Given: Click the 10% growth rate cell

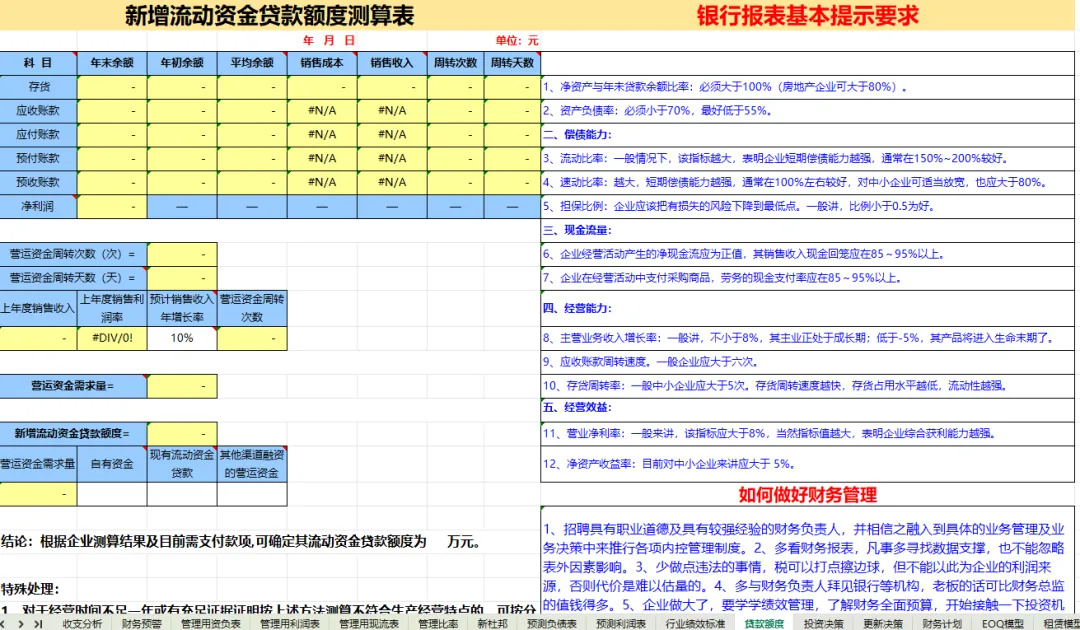Looking at the screenshot, I should tap(182, 338).
